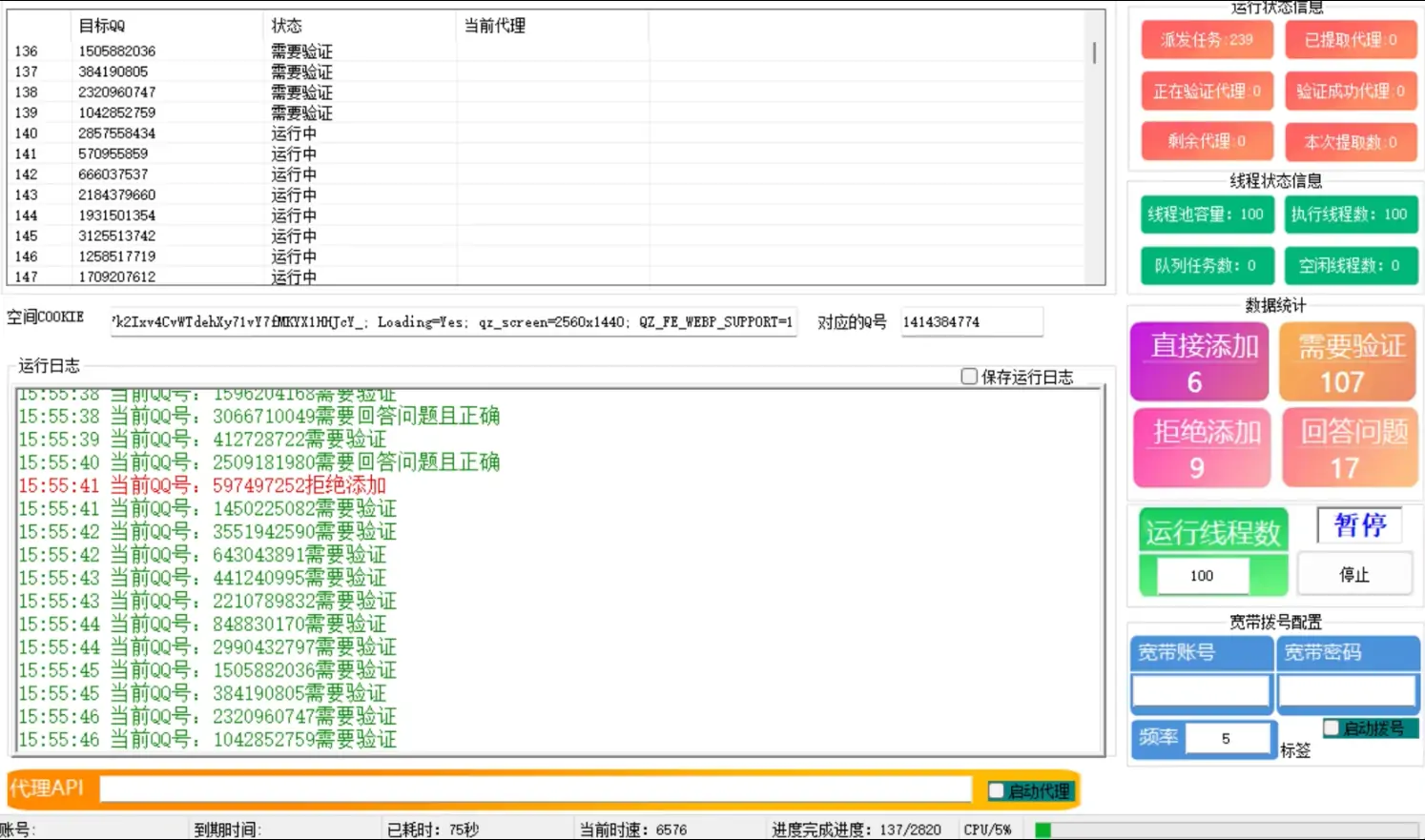Select row 137 with QQ 384190805

tap(545, 72)
